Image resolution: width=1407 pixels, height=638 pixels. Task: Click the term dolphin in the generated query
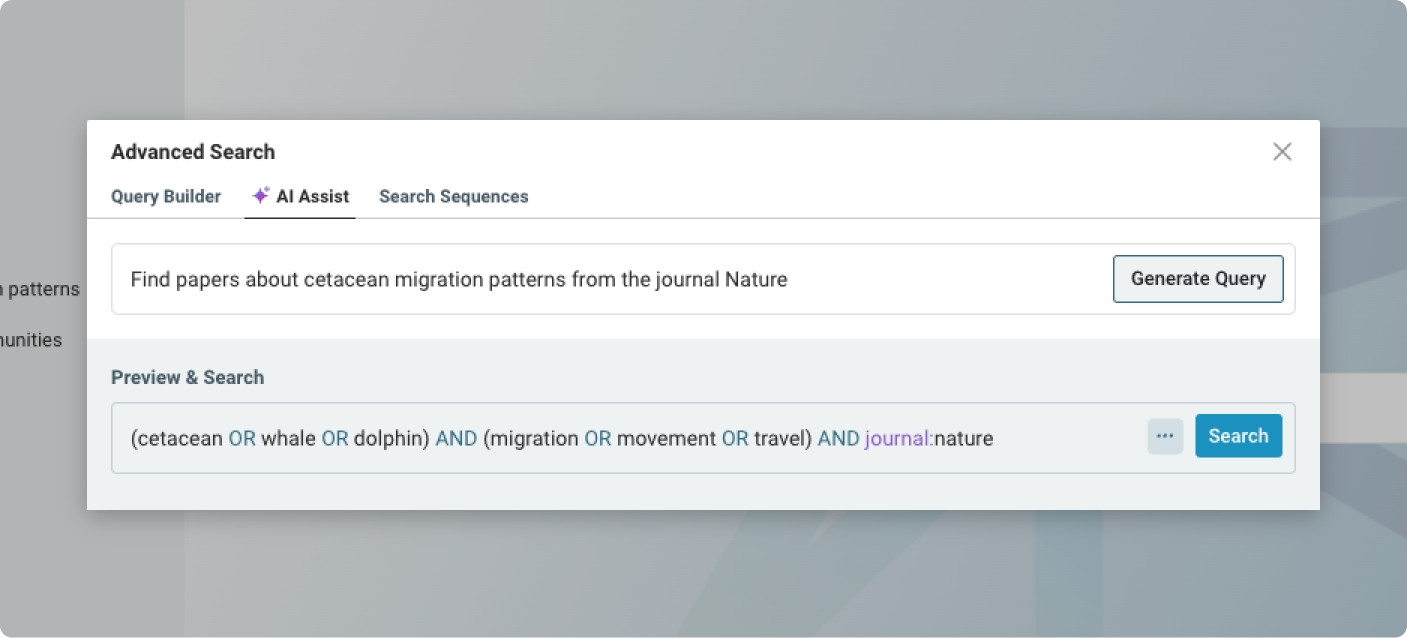(389, 438)
